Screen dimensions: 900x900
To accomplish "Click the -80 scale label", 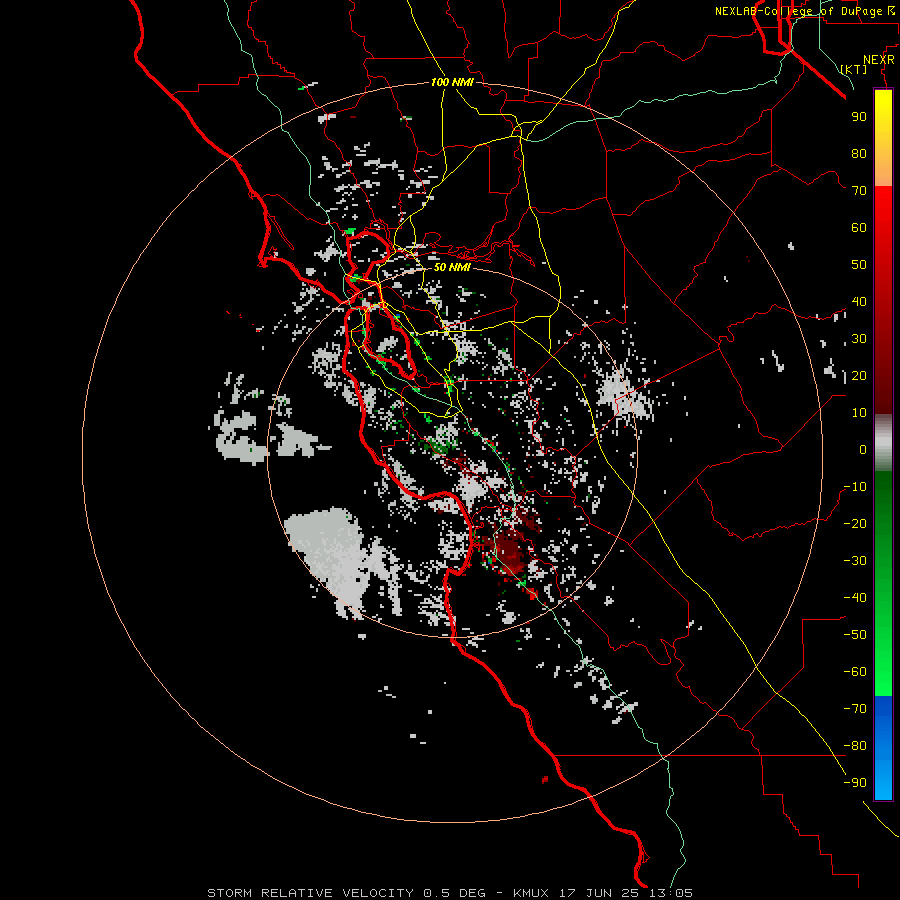I will pos(855,746).
